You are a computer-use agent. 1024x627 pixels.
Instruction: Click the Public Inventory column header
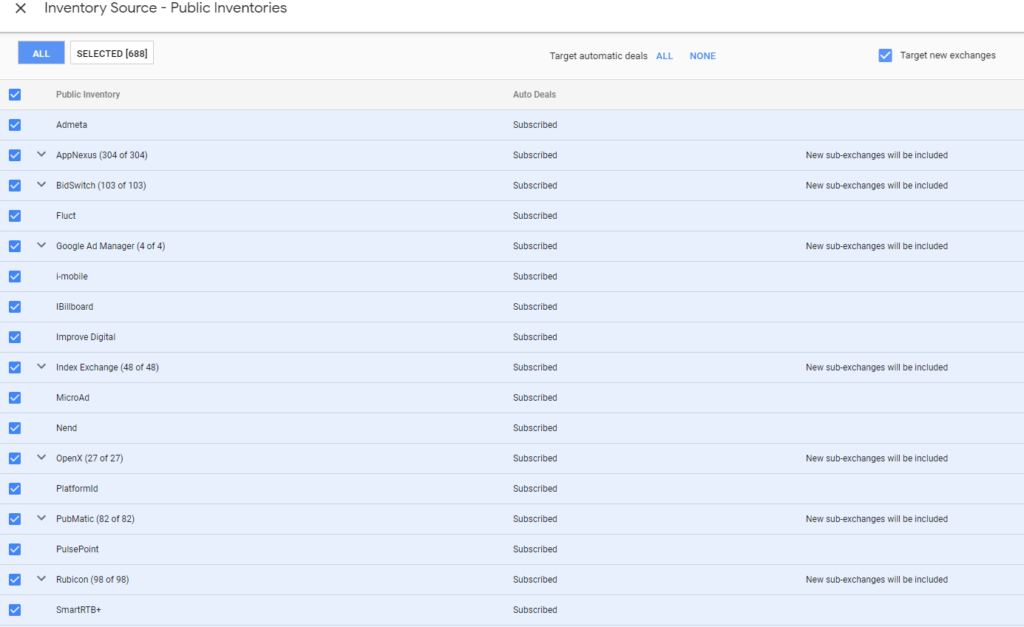[88, 95]
